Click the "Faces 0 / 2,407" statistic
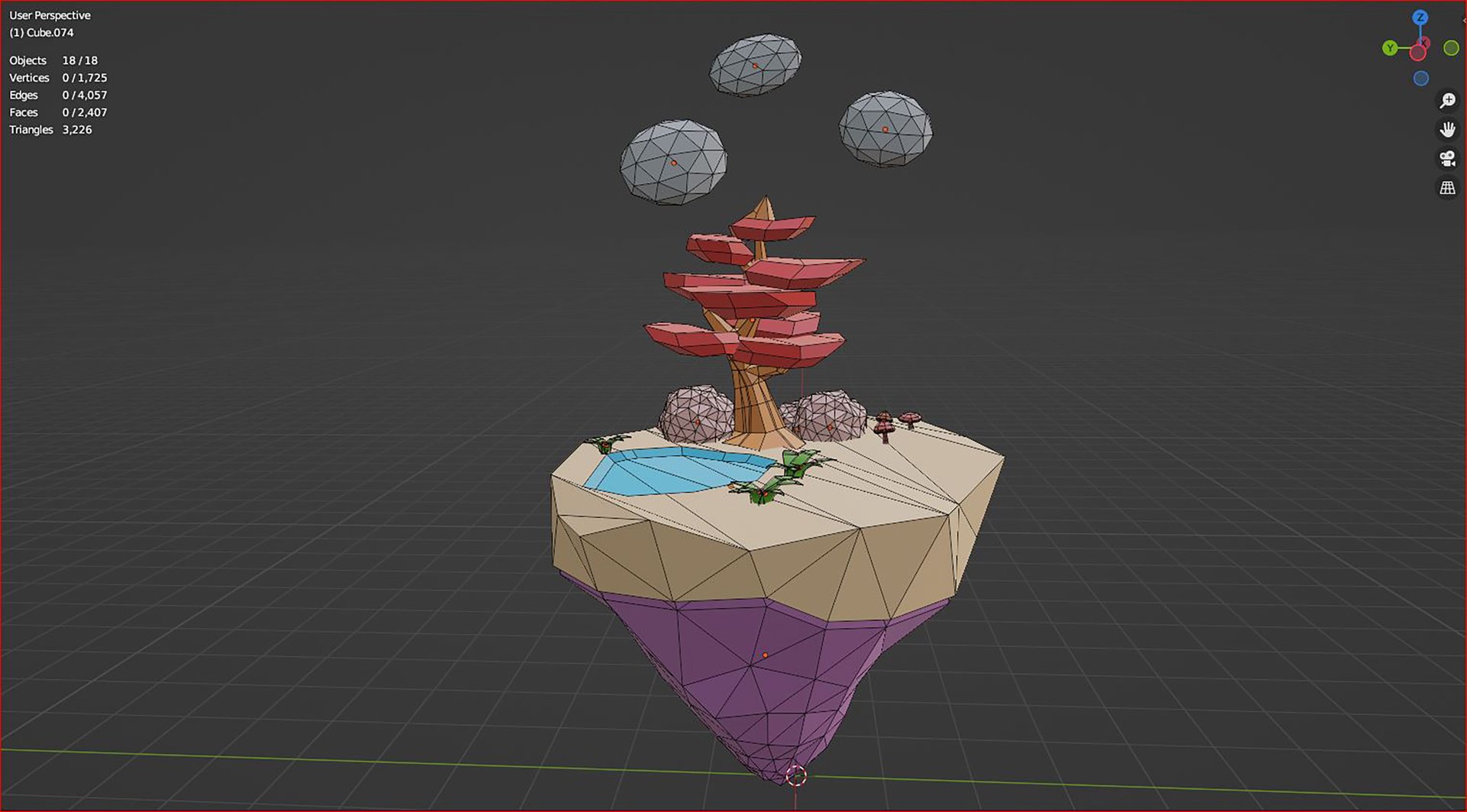Screen dimensions: 1467x812 [58, 112]
